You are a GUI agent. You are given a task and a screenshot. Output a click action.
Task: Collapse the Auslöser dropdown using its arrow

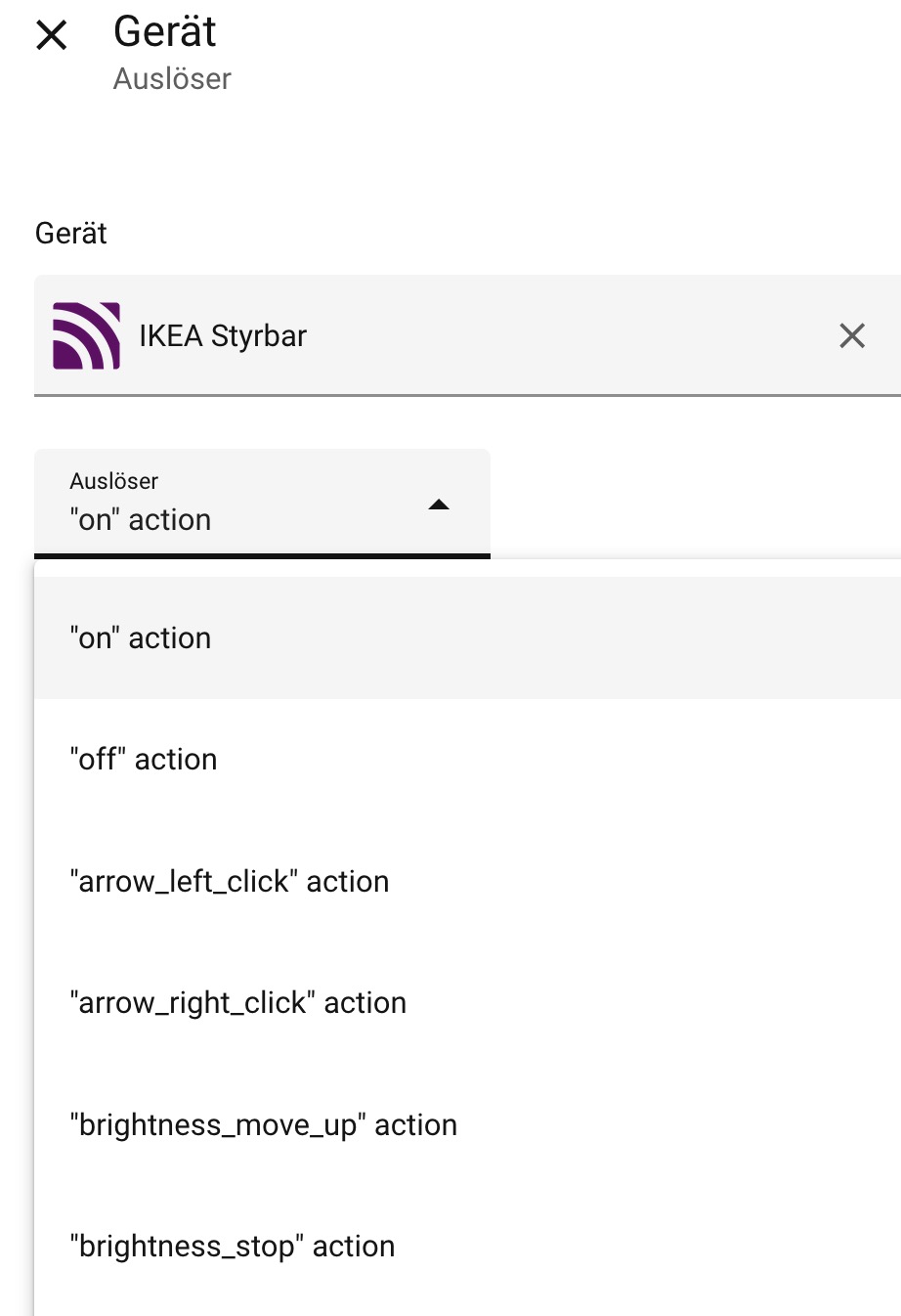(439, 504)
